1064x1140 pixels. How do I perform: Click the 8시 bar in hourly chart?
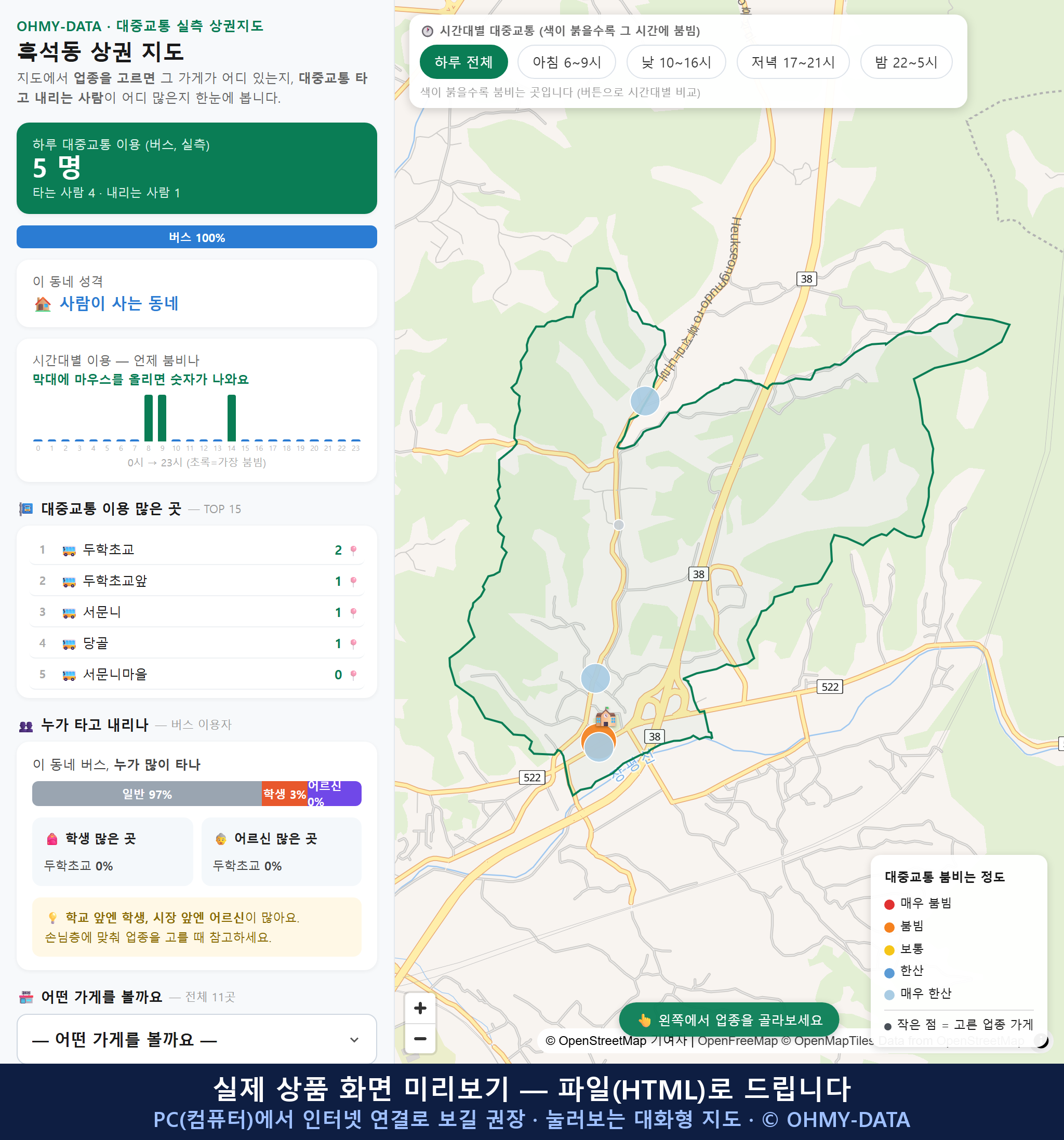(x=149, y=418)
